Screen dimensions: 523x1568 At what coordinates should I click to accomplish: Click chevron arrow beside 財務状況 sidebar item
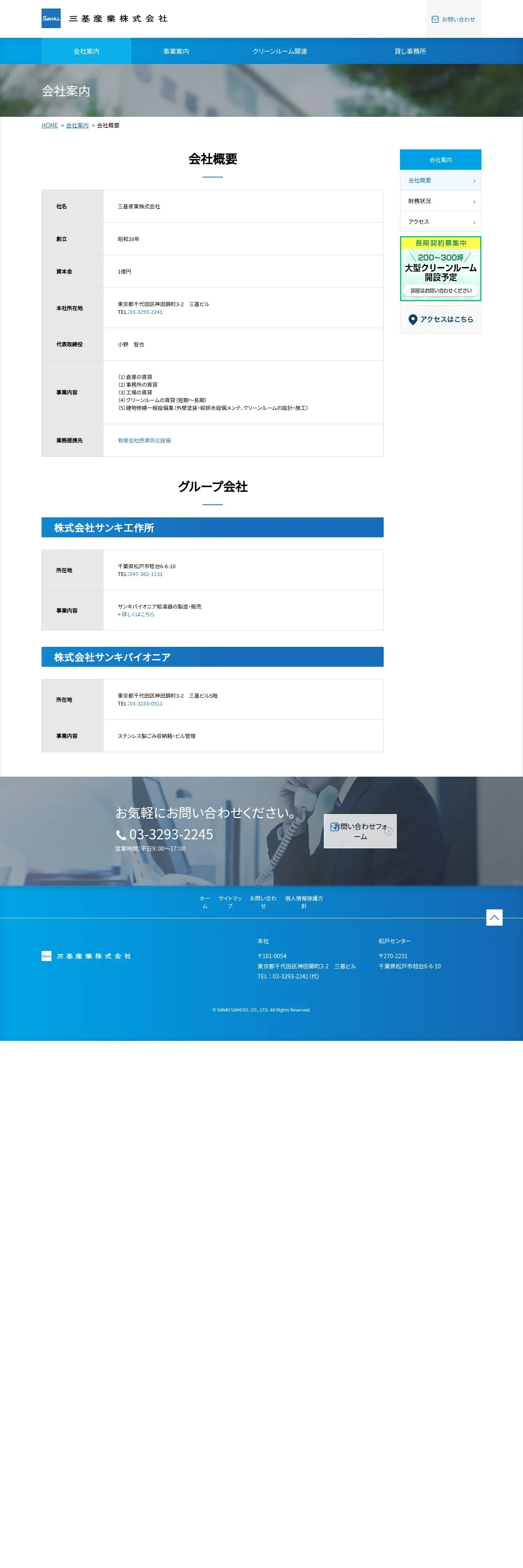click(474, 201)
